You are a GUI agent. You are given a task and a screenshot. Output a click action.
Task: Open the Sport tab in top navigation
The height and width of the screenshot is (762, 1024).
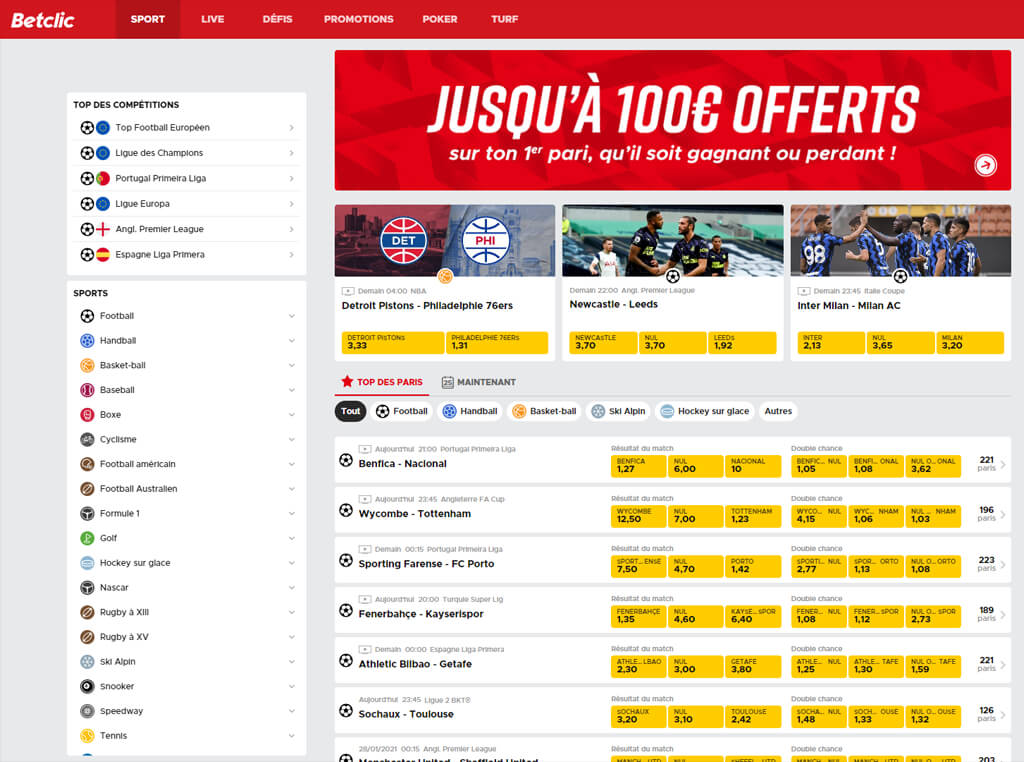point(148,20)
